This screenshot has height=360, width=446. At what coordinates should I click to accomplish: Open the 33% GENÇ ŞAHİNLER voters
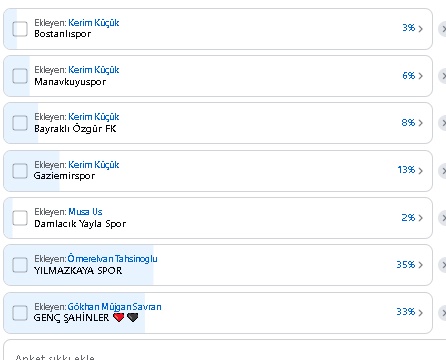tap(410, 312)
